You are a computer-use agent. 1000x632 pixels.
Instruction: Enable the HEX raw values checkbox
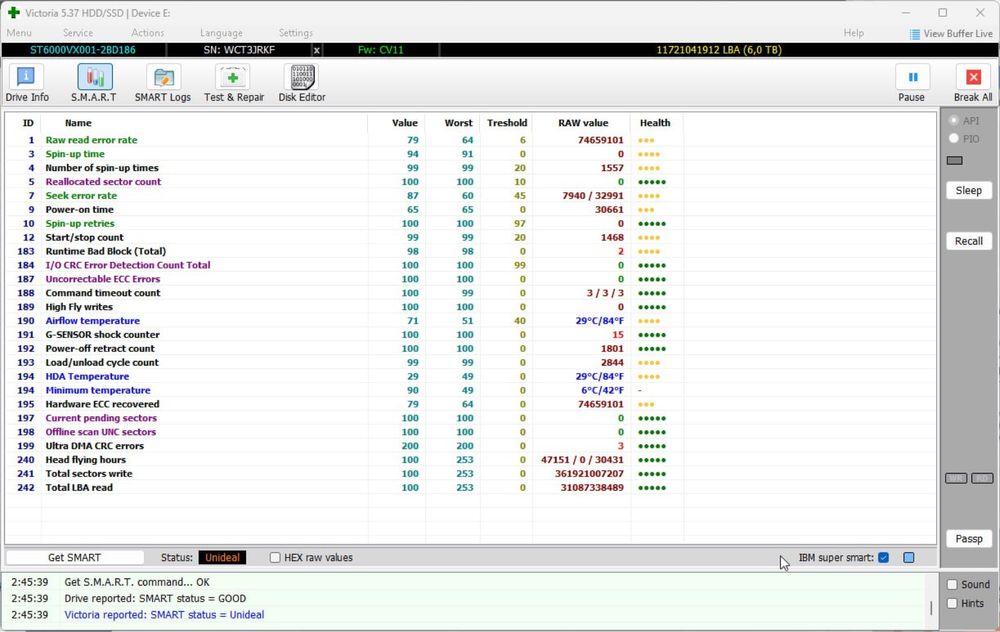[276, 558]
